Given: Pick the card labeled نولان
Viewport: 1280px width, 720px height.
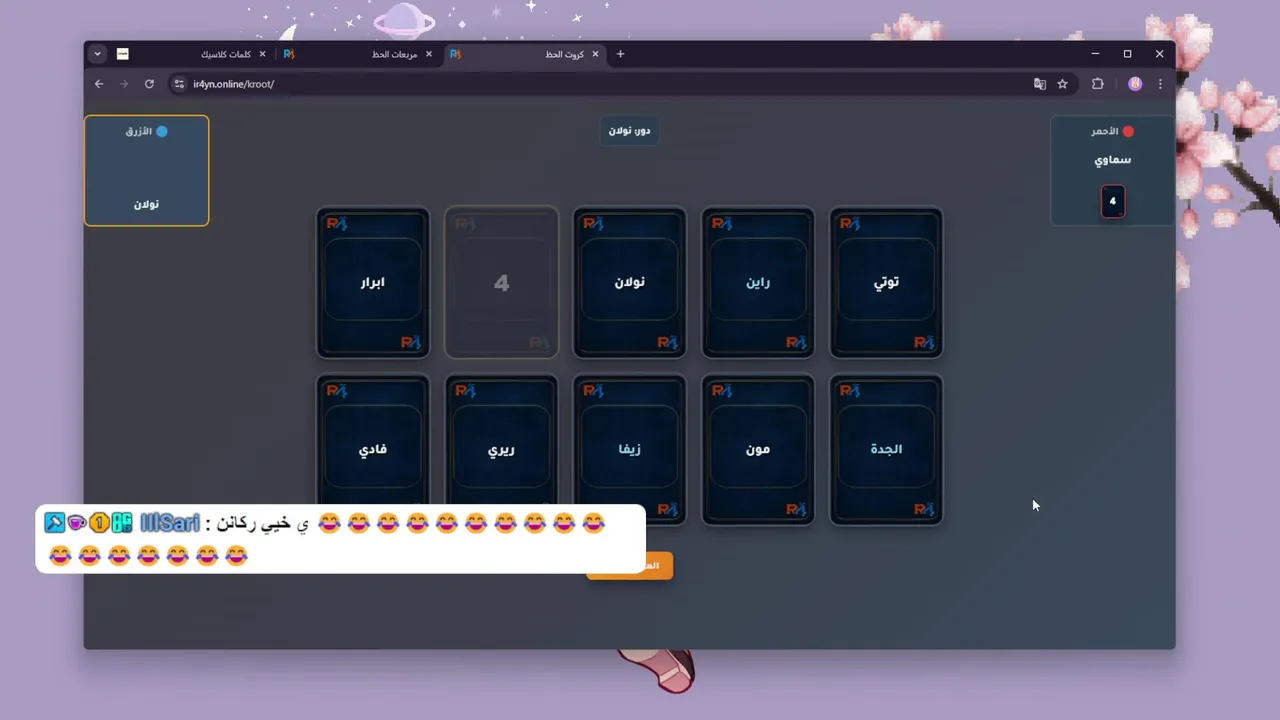Looking at the screenshot, I should coord(629,282).
